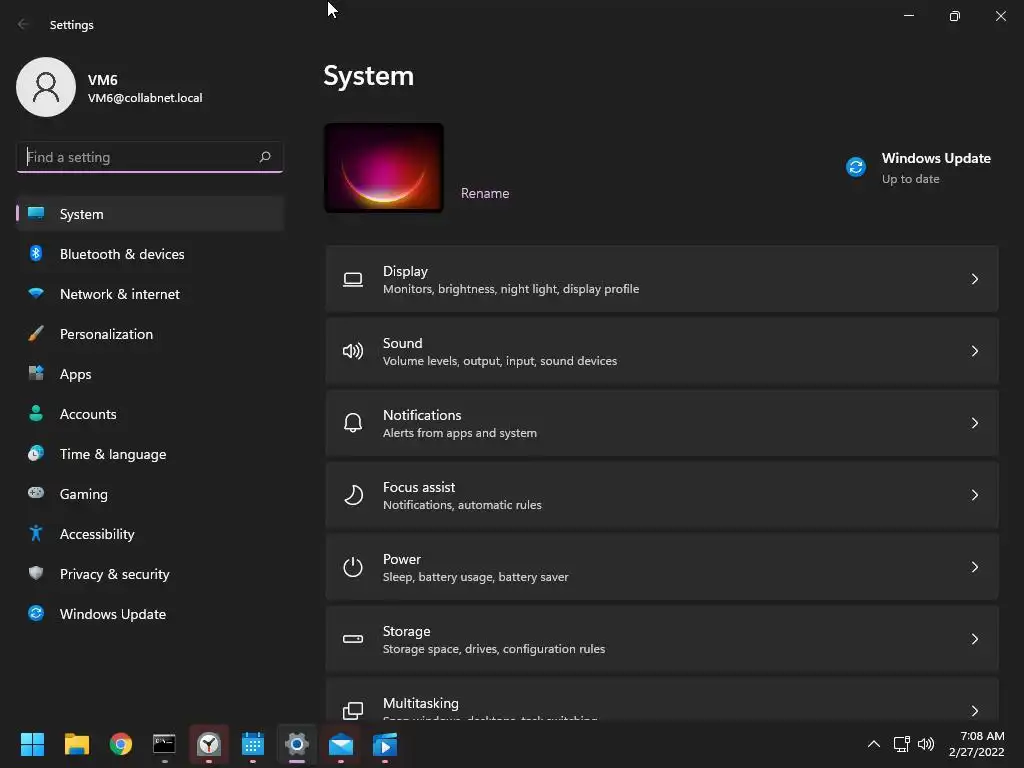The height and width of the screenshot is (768, 1024).
Task: Open the clock app in taskbar
Action: [x=209, y=744]
